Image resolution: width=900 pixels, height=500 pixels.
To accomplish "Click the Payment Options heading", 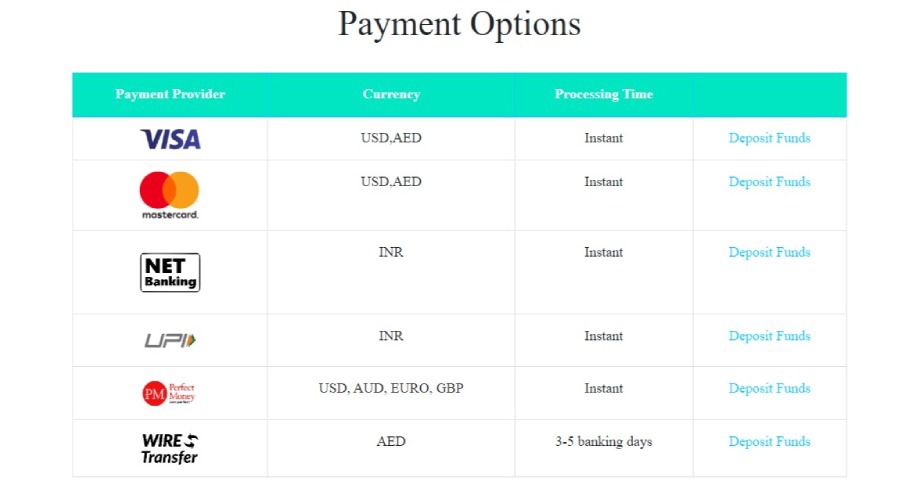I will pos(459,23).
